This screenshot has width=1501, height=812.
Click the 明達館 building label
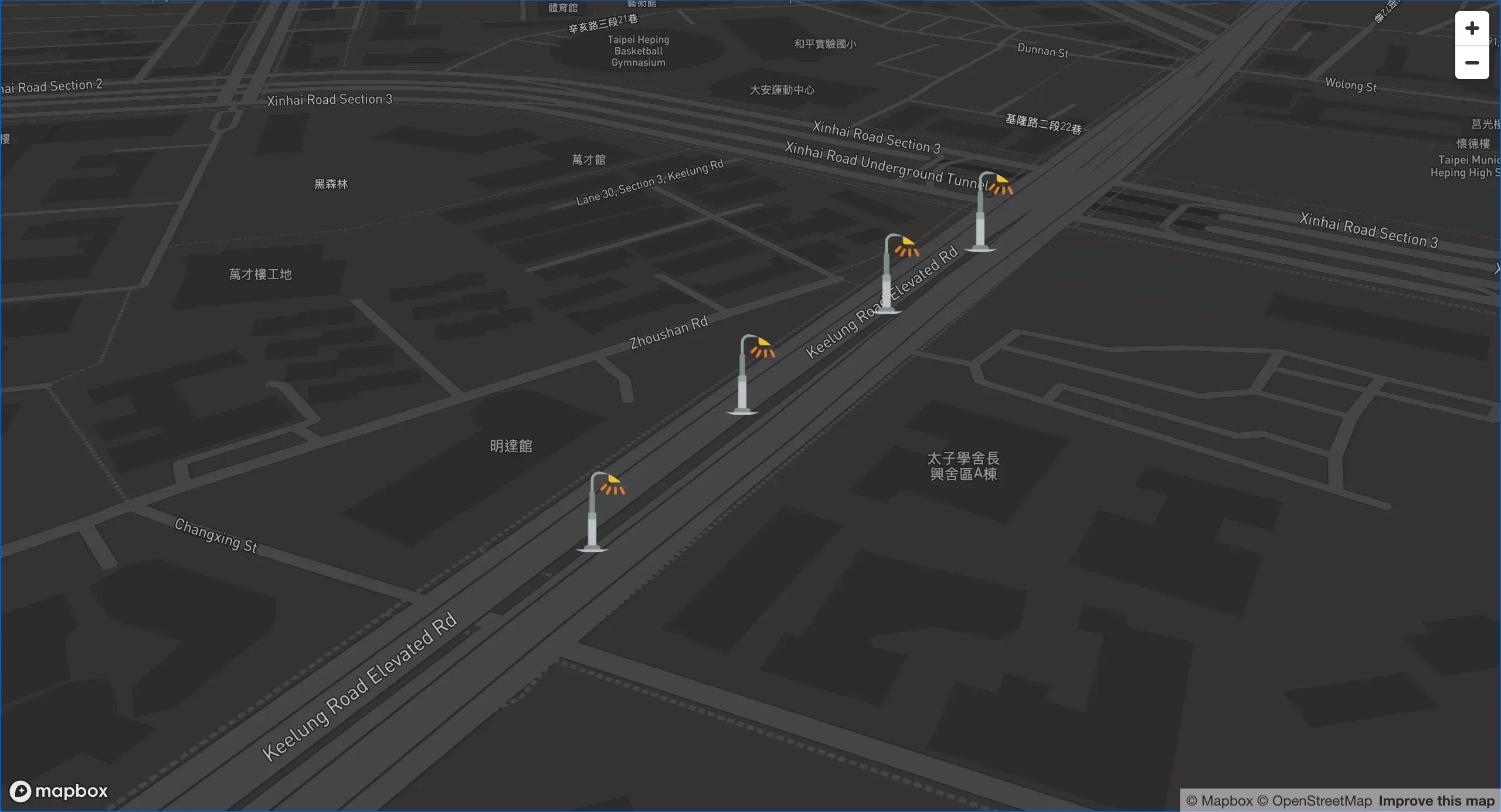pyautogui.click(x=511, y=446)
